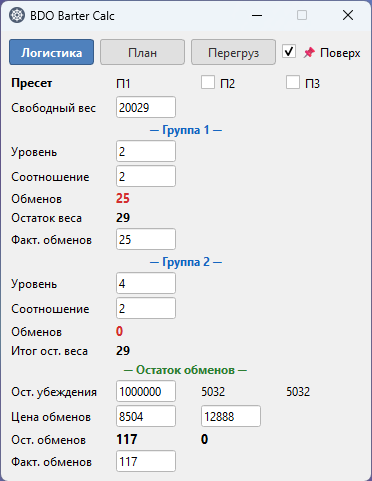372x481 pixels.
Task: Uncheck the Поверх always-on-top checkbox
Action: [289, 52]
